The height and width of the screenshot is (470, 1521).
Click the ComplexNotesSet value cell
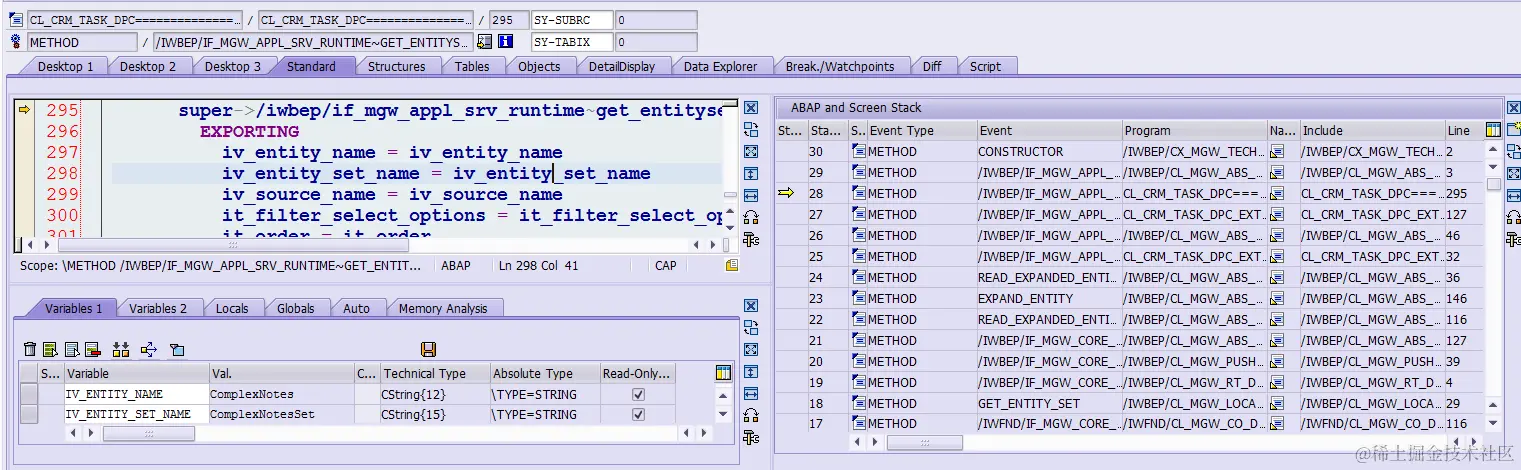click(x=281, y=414)
